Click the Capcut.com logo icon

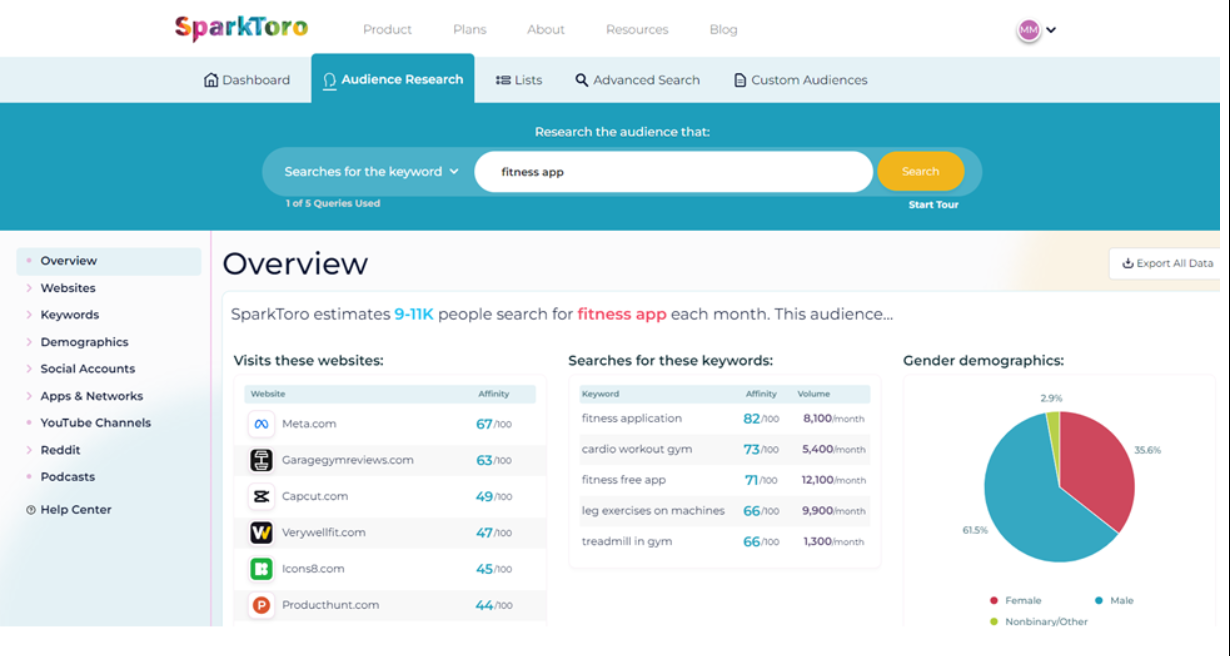tap(261, 496)
